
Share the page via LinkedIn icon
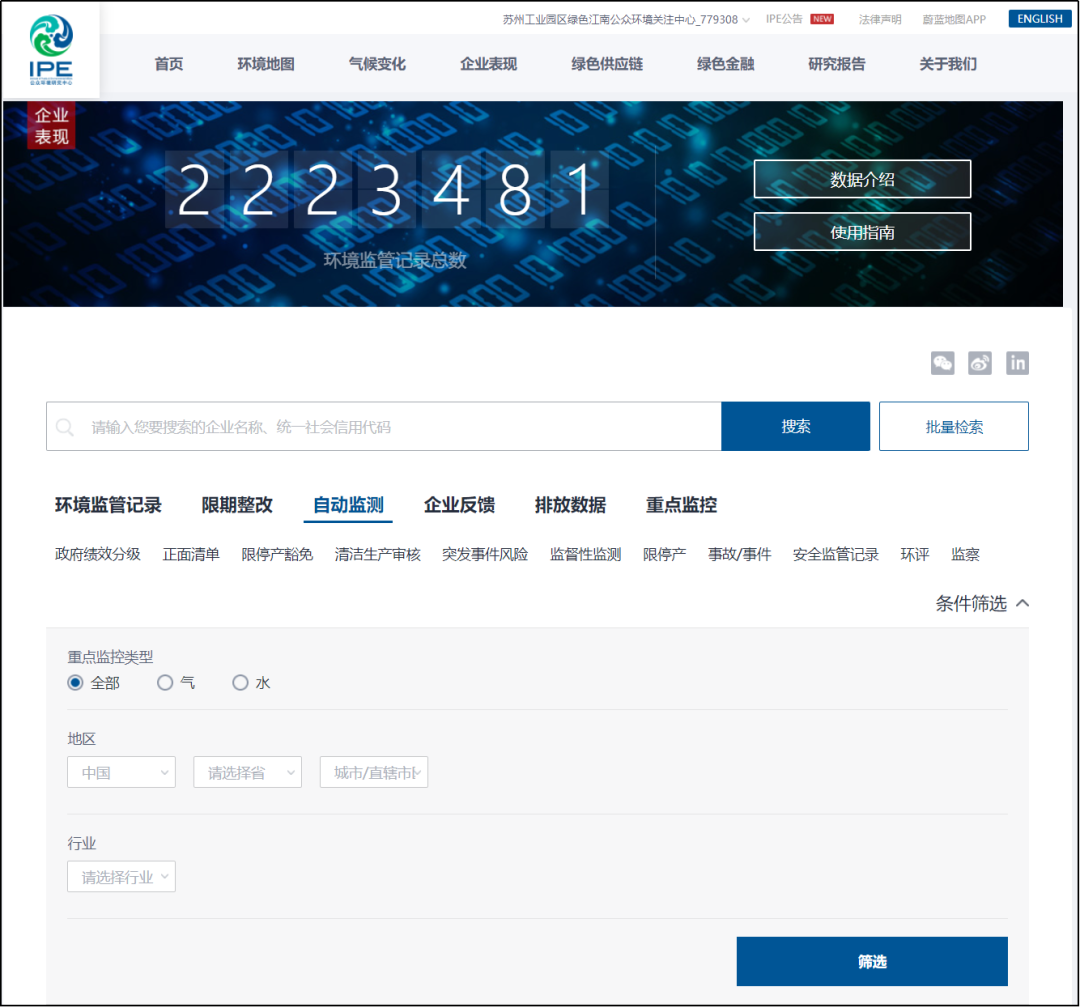click(x=1018, y=363)
